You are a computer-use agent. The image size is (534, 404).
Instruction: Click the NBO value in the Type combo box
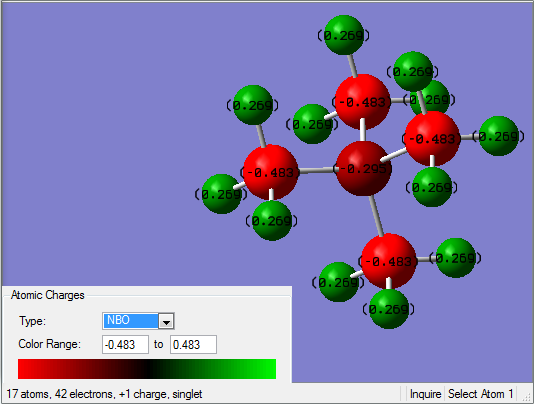[x=131, y=321]
